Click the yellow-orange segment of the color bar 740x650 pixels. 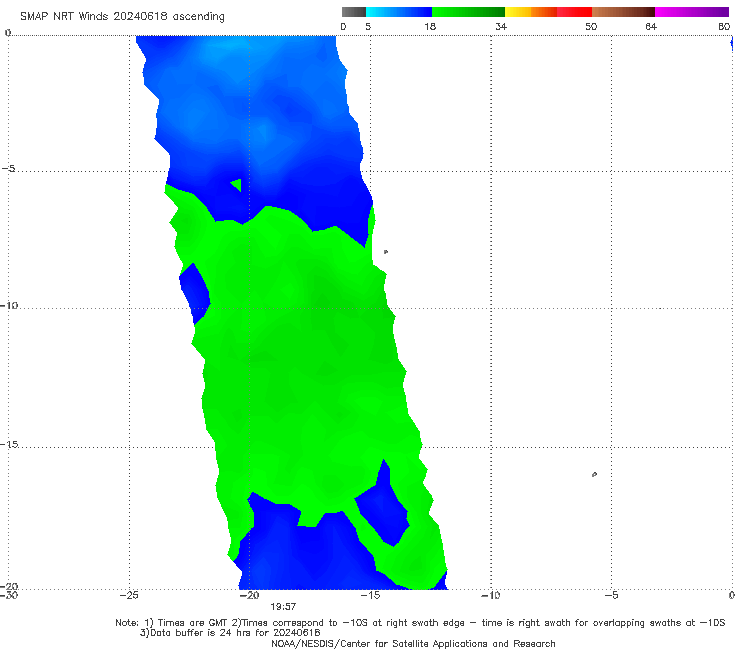(531, 12)
